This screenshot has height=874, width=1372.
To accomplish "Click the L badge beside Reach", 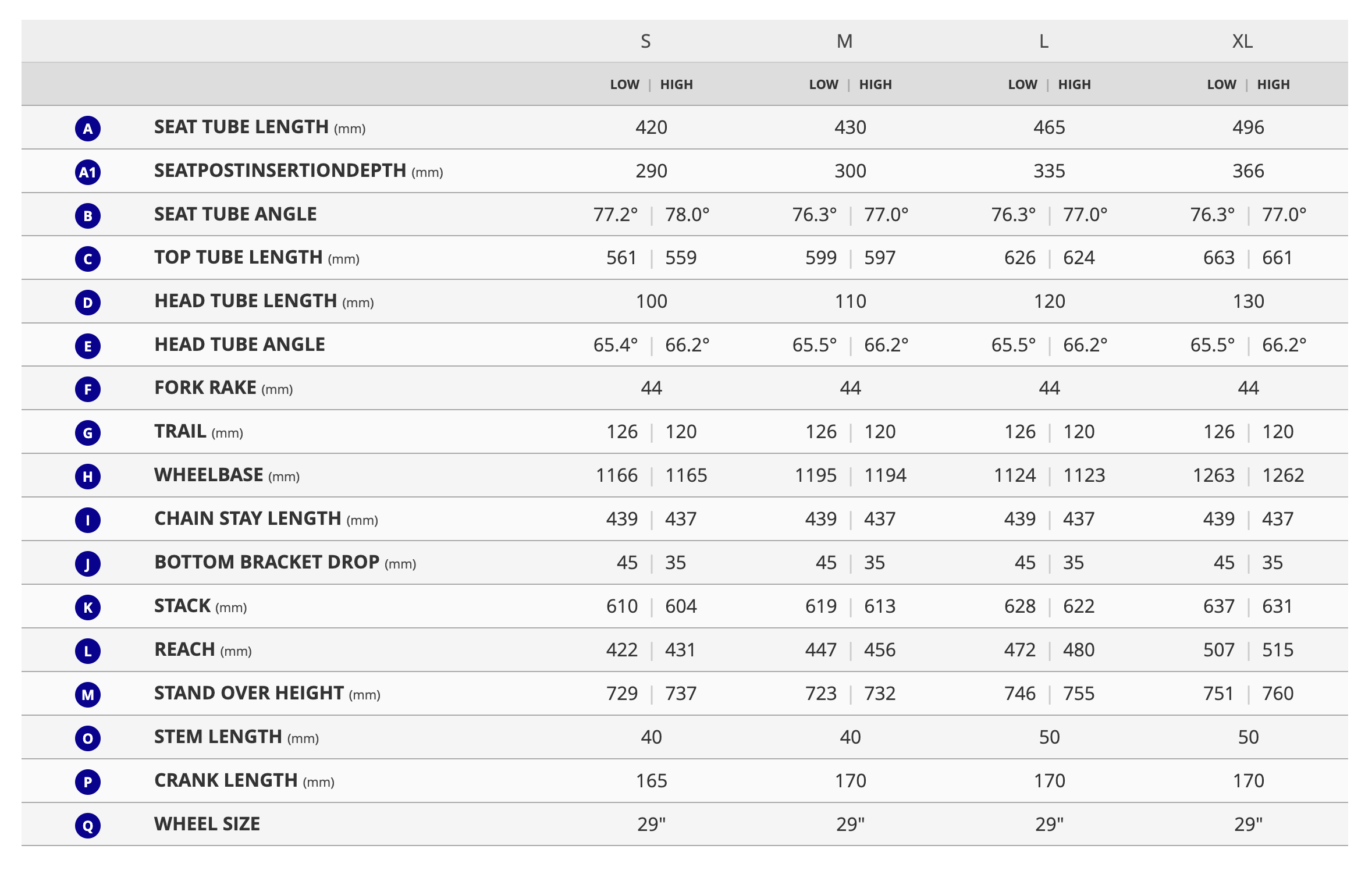I will click(x=88, y=651).
